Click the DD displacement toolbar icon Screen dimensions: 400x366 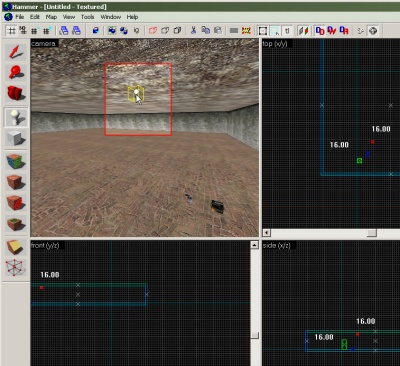tap(320, 31)
